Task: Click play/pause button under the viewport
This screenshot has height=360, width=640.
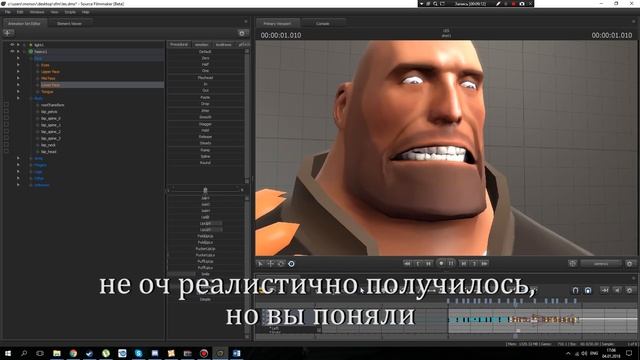Action: click(451, 264)
